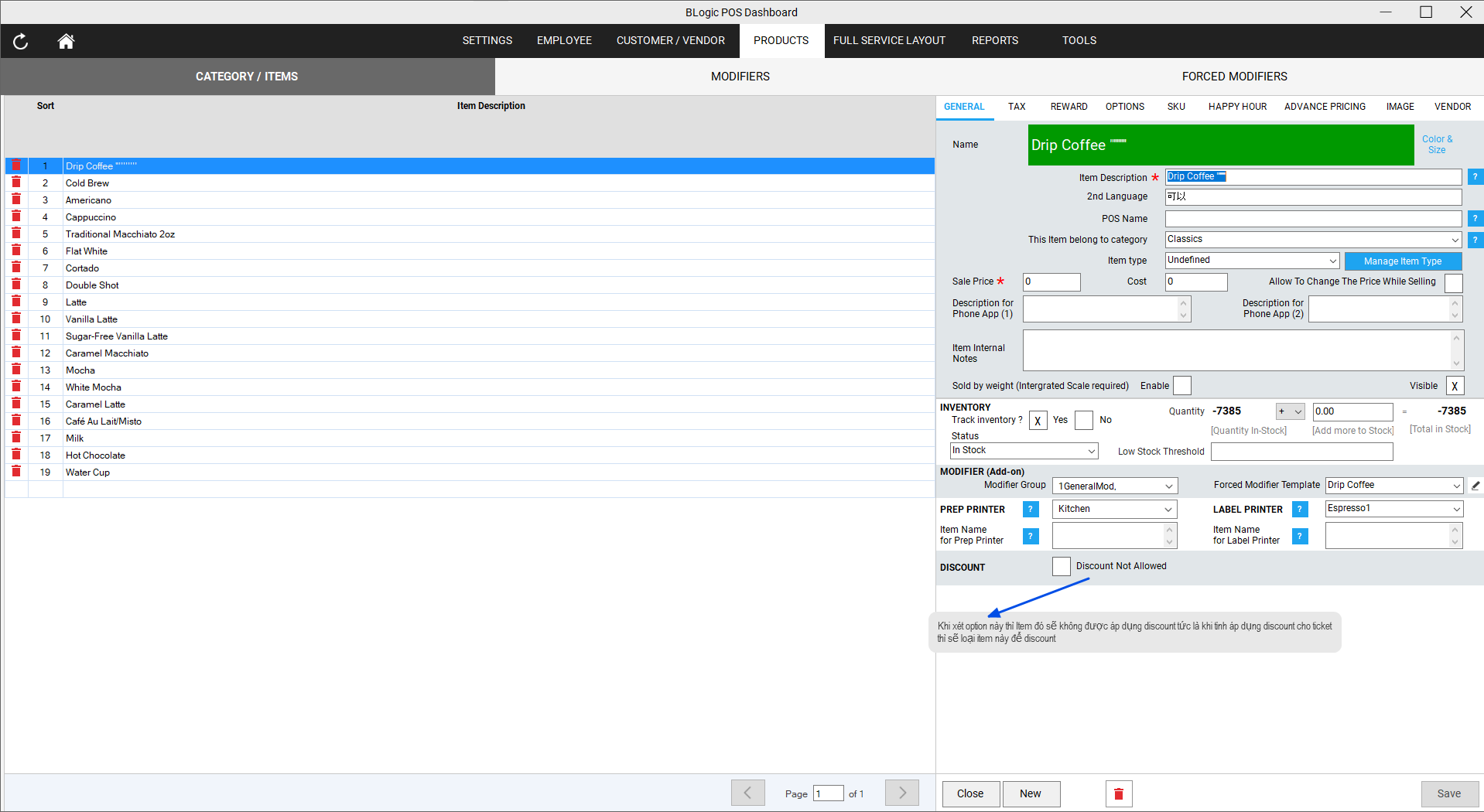
Task: Click trash icon next to Water Cup
Action: pyautogui.click(x=16, y=472)
